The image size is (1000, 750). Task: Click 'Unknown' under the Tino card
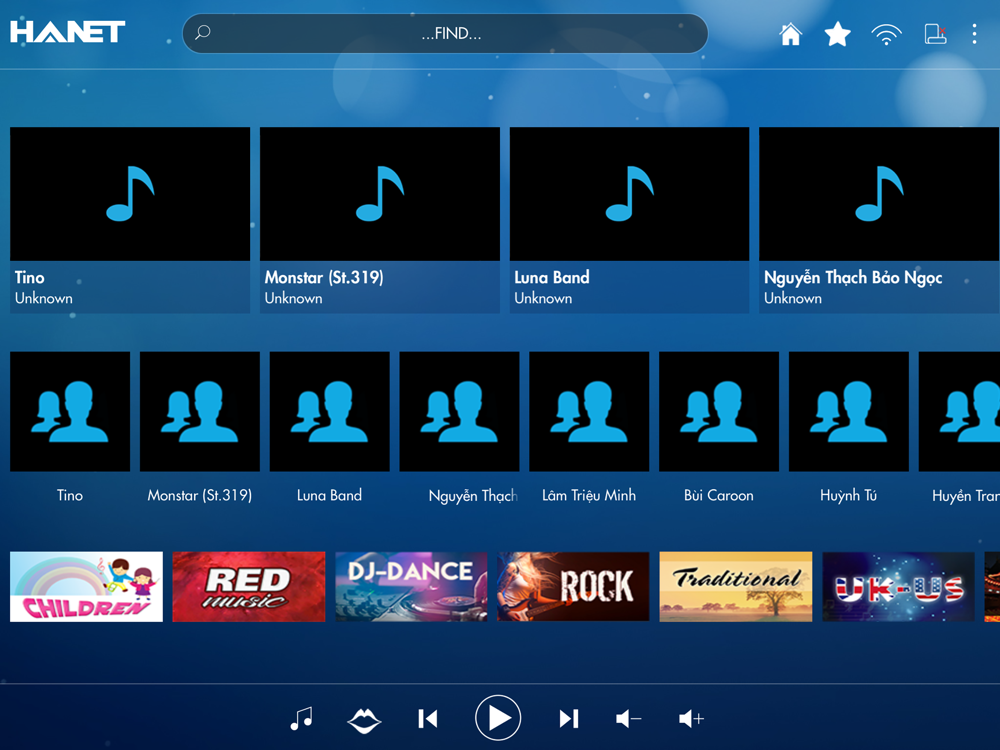click(x=43, y=298)
